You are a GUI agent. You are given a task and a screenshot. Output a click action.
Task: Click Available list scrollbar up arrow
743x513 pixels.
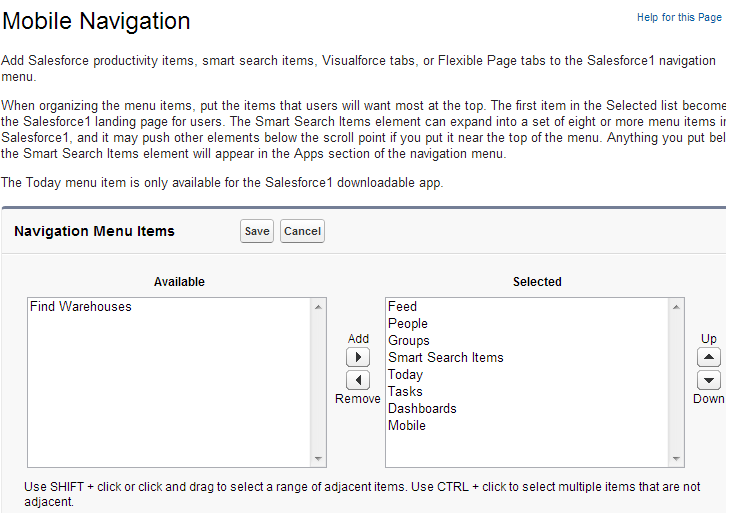coord(318,307)
